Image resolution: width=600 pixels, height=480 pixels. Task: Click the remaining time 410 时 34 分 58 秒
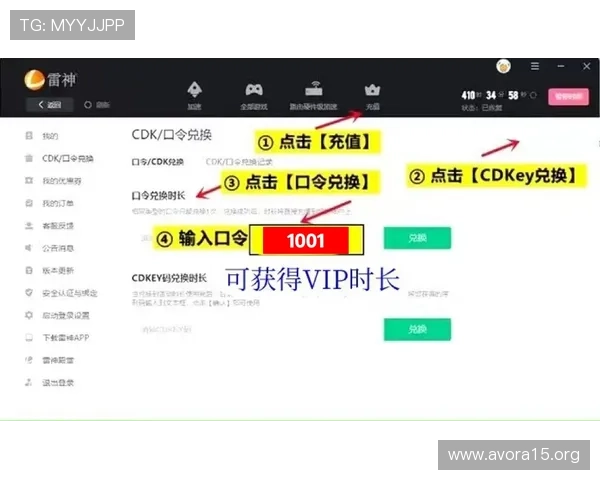tap(494, 95)
